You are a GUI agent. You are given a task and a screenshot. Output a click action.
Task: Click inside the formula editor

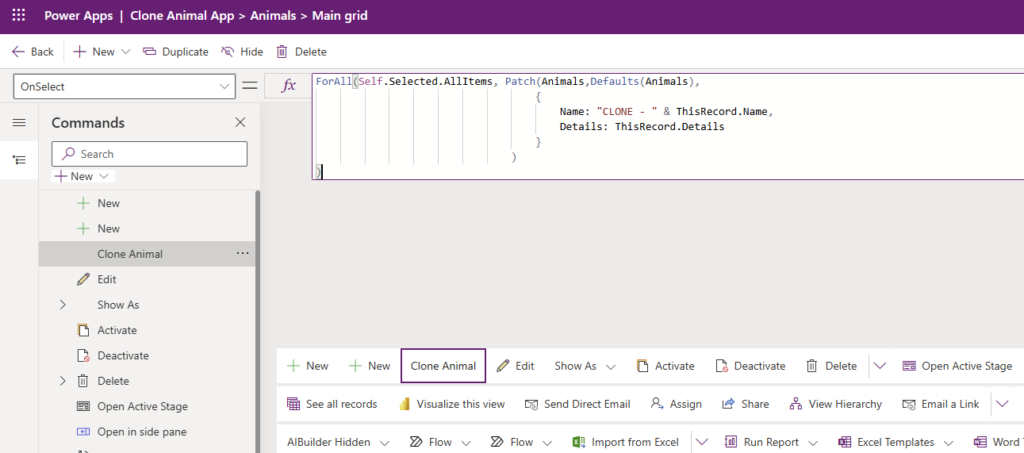tap(667, 126)
